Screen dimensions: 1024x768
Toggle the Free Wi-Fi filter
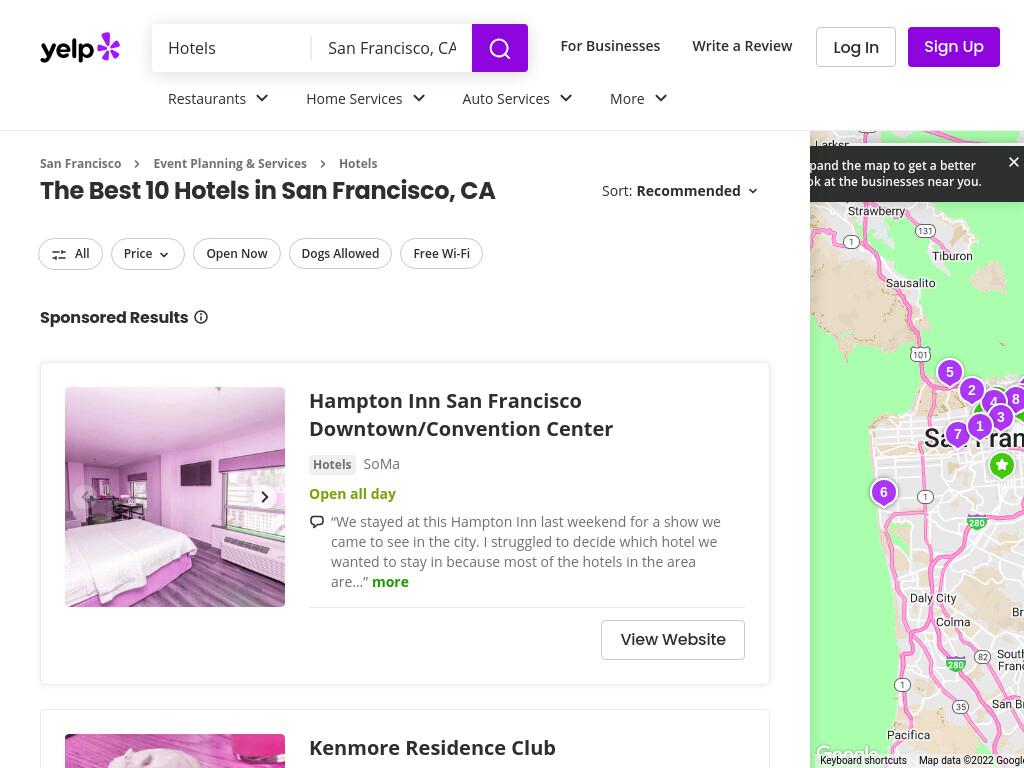pos(441,253)
